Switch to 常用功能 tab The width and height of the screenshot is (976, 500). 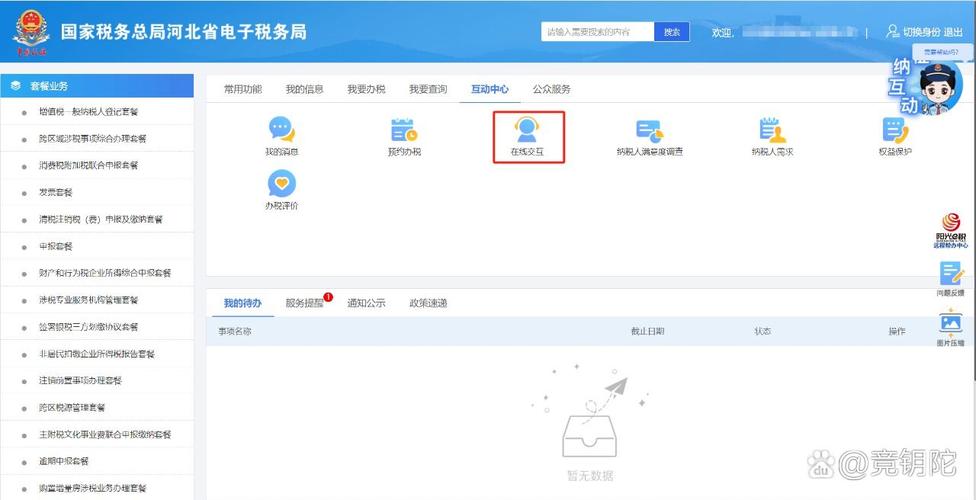[243, 89]
